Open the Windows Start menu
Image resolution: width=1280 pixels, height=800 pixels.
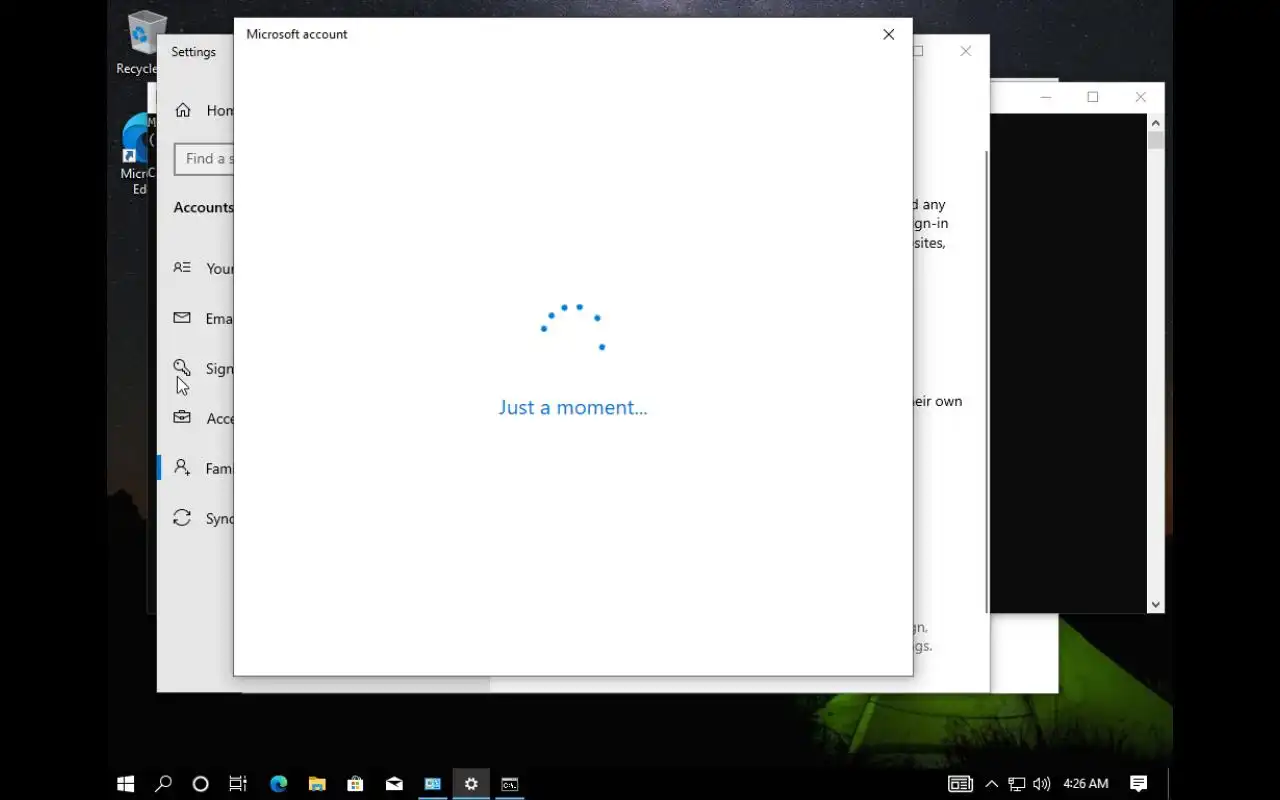(x=126, y=784)
